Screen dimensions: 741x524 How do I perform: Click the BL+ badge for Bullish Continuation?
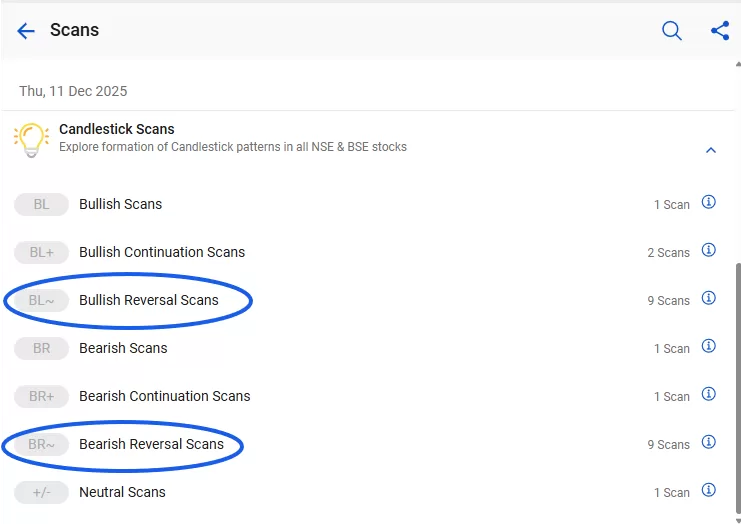click(41, 252)
